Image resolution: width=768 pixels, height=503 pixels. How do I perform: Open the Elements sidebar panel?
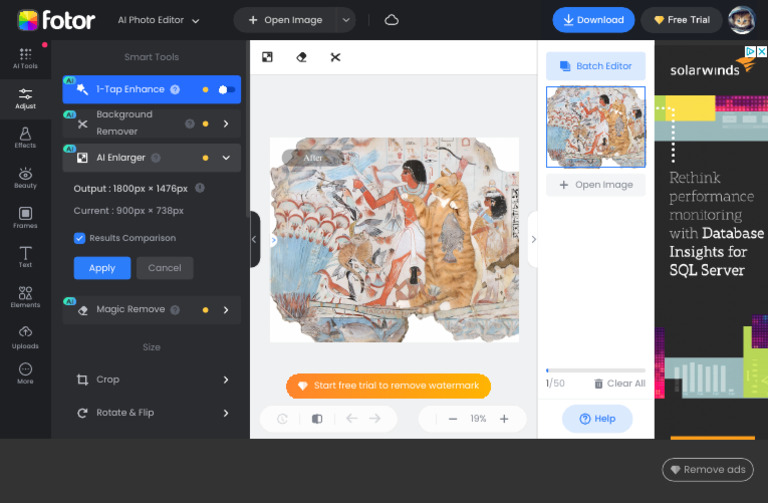pos(25,297)
